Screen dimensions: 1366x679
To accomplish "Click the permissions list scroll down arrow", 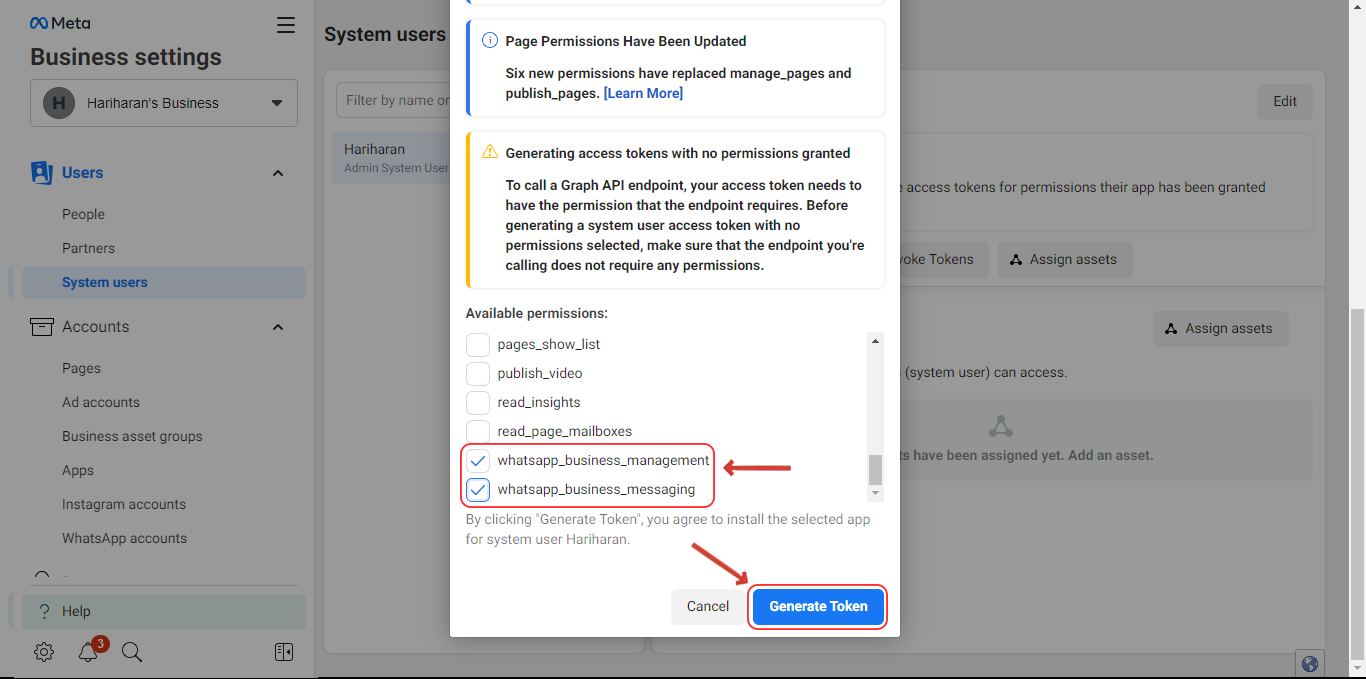I will (876, 493).
